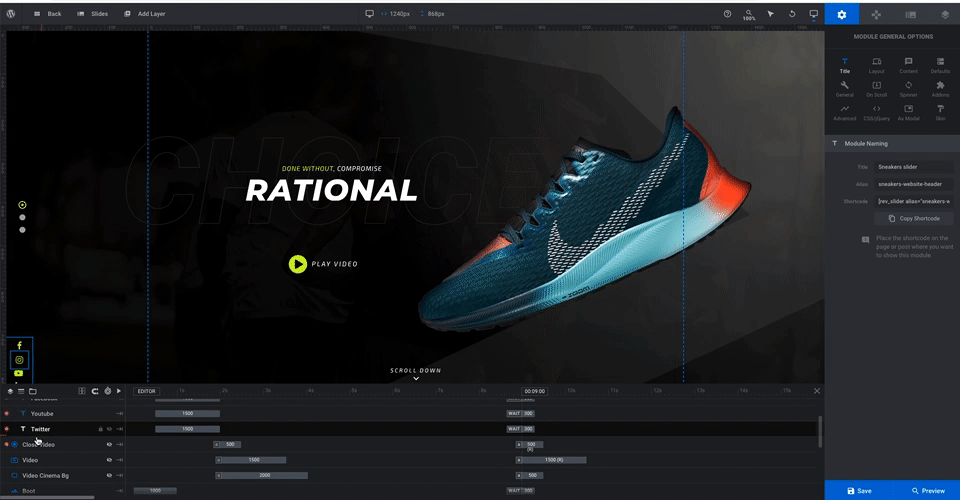Click the Video layer 1500 animation bar
This screenshot has height=500, width=960.
coord(251,460)
